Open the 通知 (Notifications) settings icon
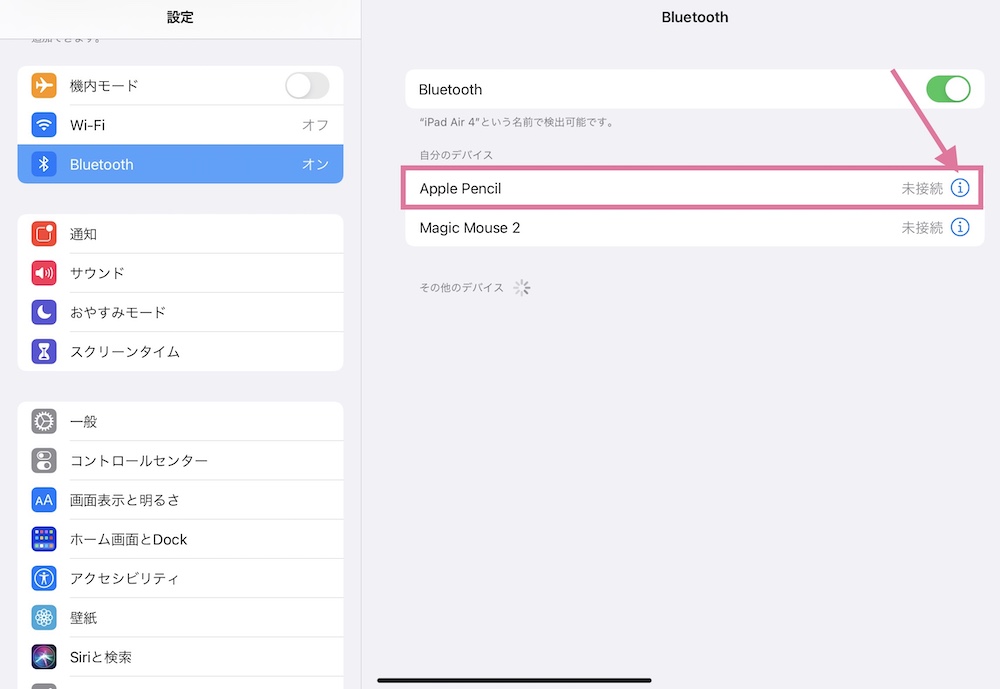1000x689 pixels. pos(43,234)
